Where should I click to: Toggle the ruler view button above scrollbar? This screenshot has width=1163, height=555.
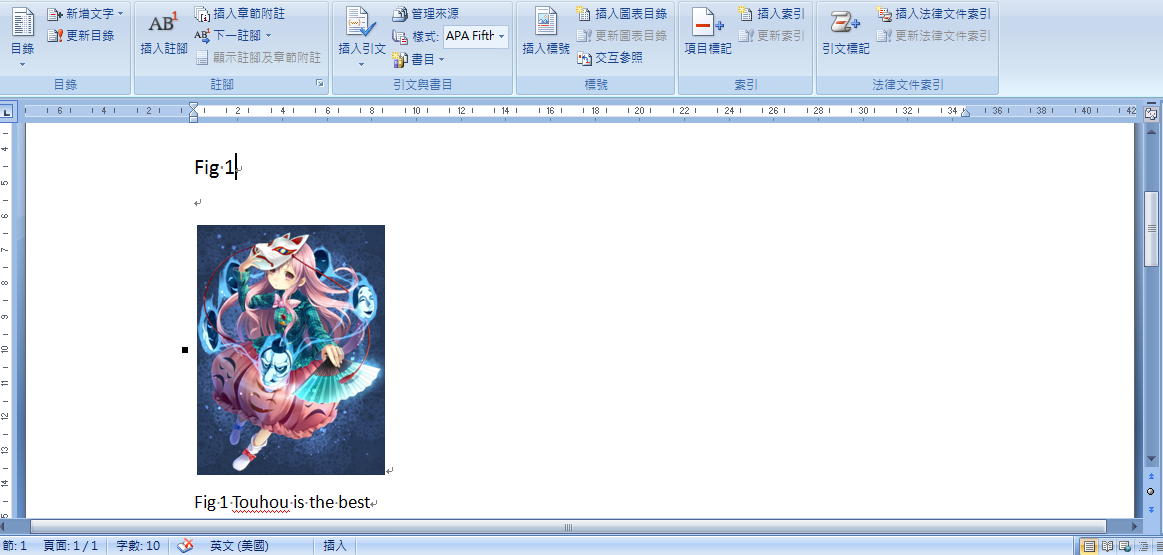[x=1151, y=114]
